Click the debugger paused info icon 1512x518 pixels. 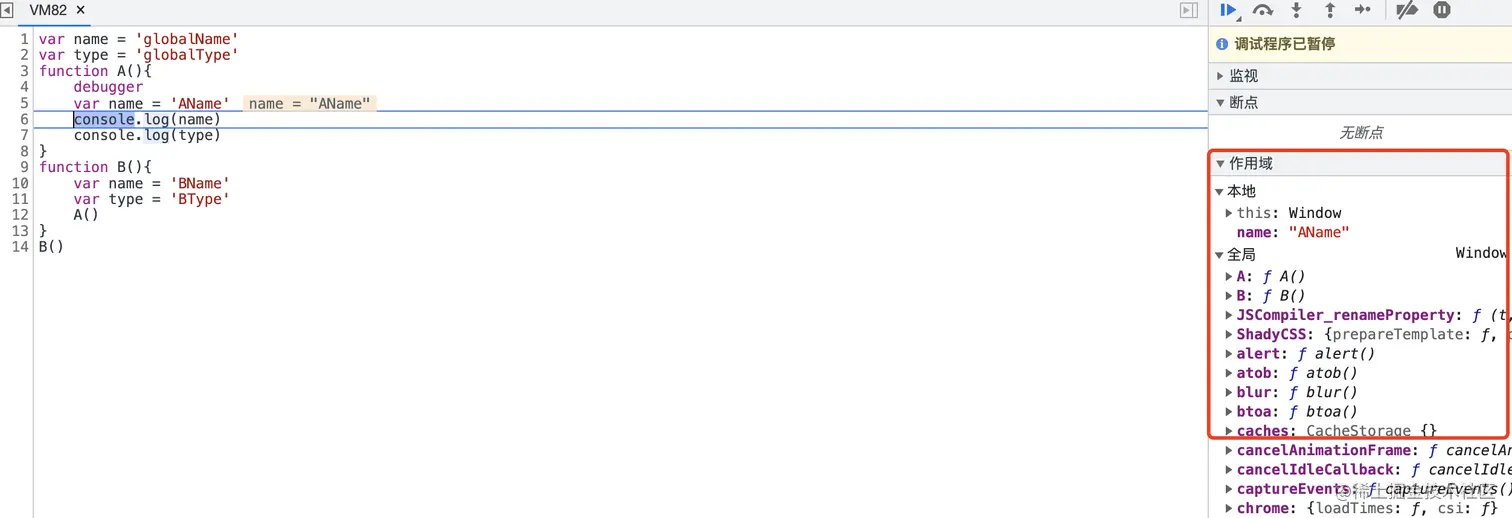click(1221, 44)
